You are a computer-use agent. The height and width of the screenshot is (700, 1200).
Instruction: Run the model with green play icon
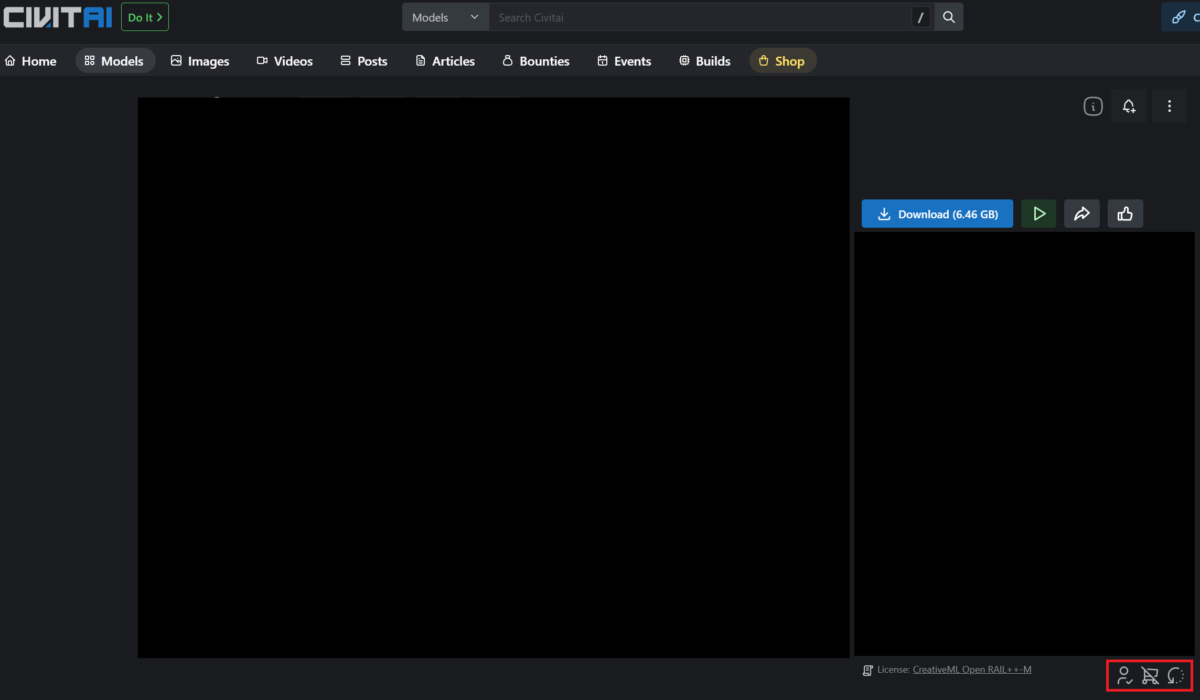point(1038,213)
